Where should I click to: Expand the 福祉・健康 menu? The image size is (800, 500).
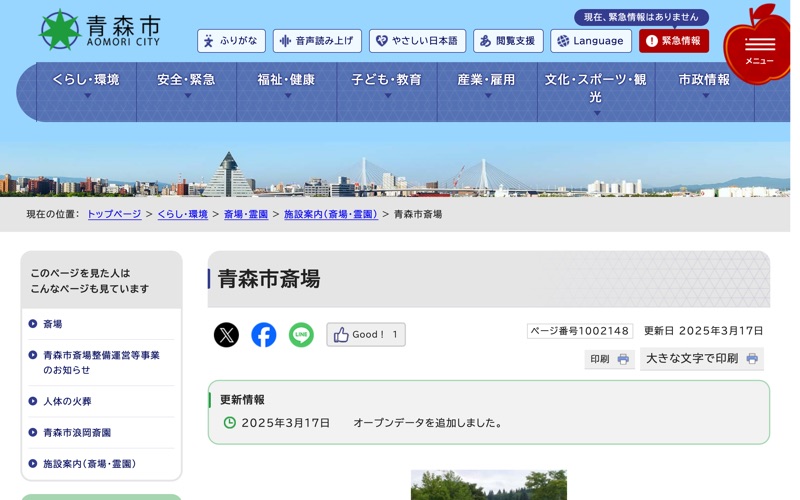point(286,92)
